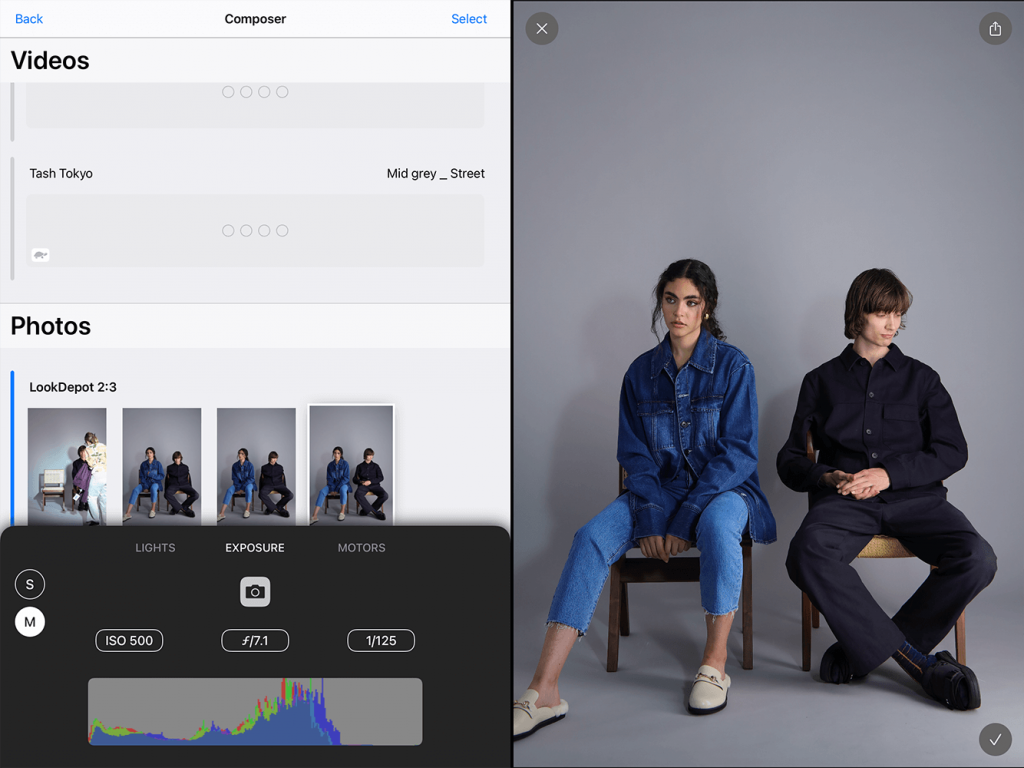Viewport: 1024px width, 768px height.
Task: Tap the Select button
Action: tap(469, 19)
